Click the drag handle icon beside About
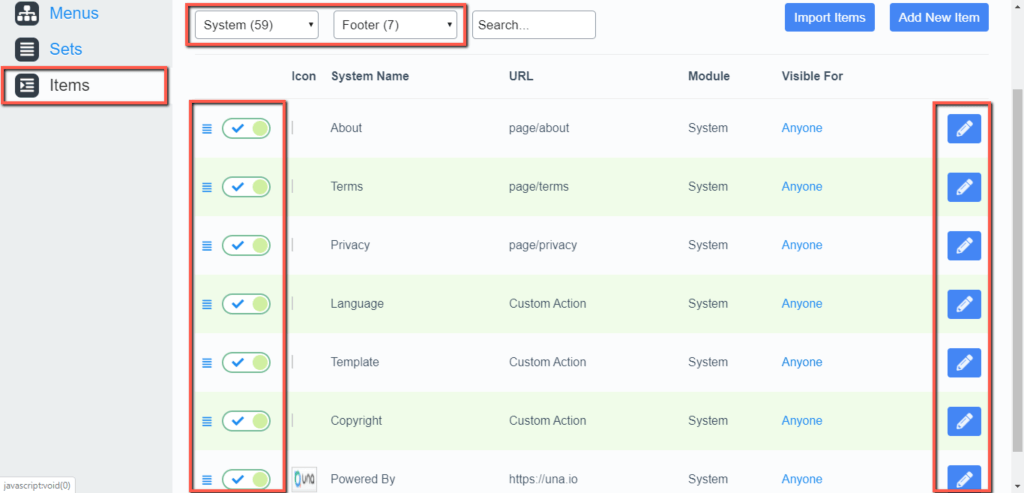This screenshot has width=1024, height=493. [x=207, y=129]
